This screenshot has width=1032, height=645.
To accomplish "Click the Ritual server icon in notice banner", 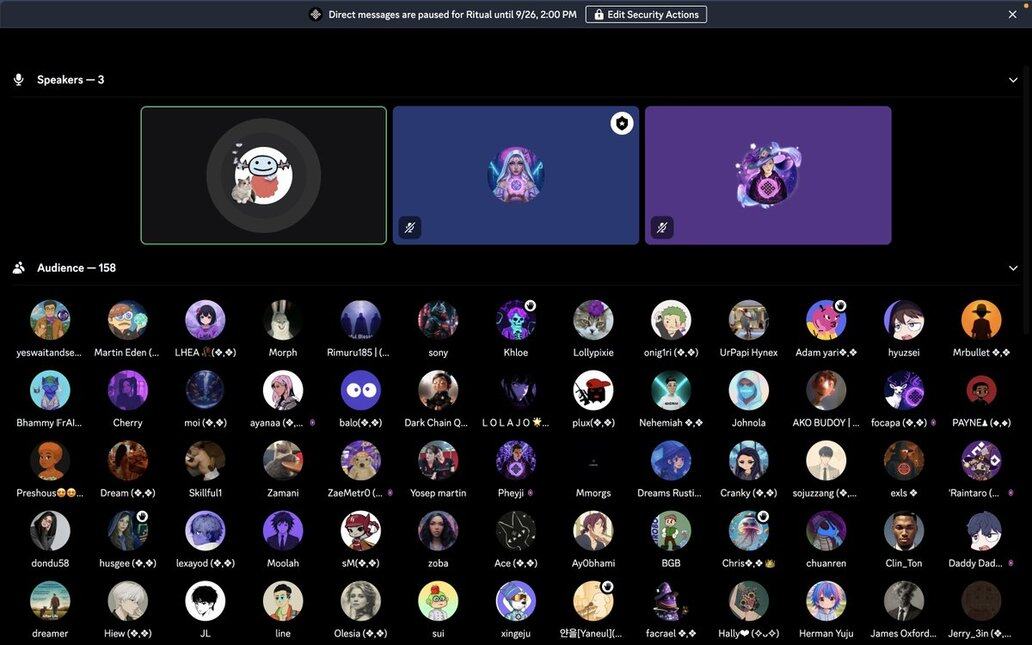I will tap(315, 14).
